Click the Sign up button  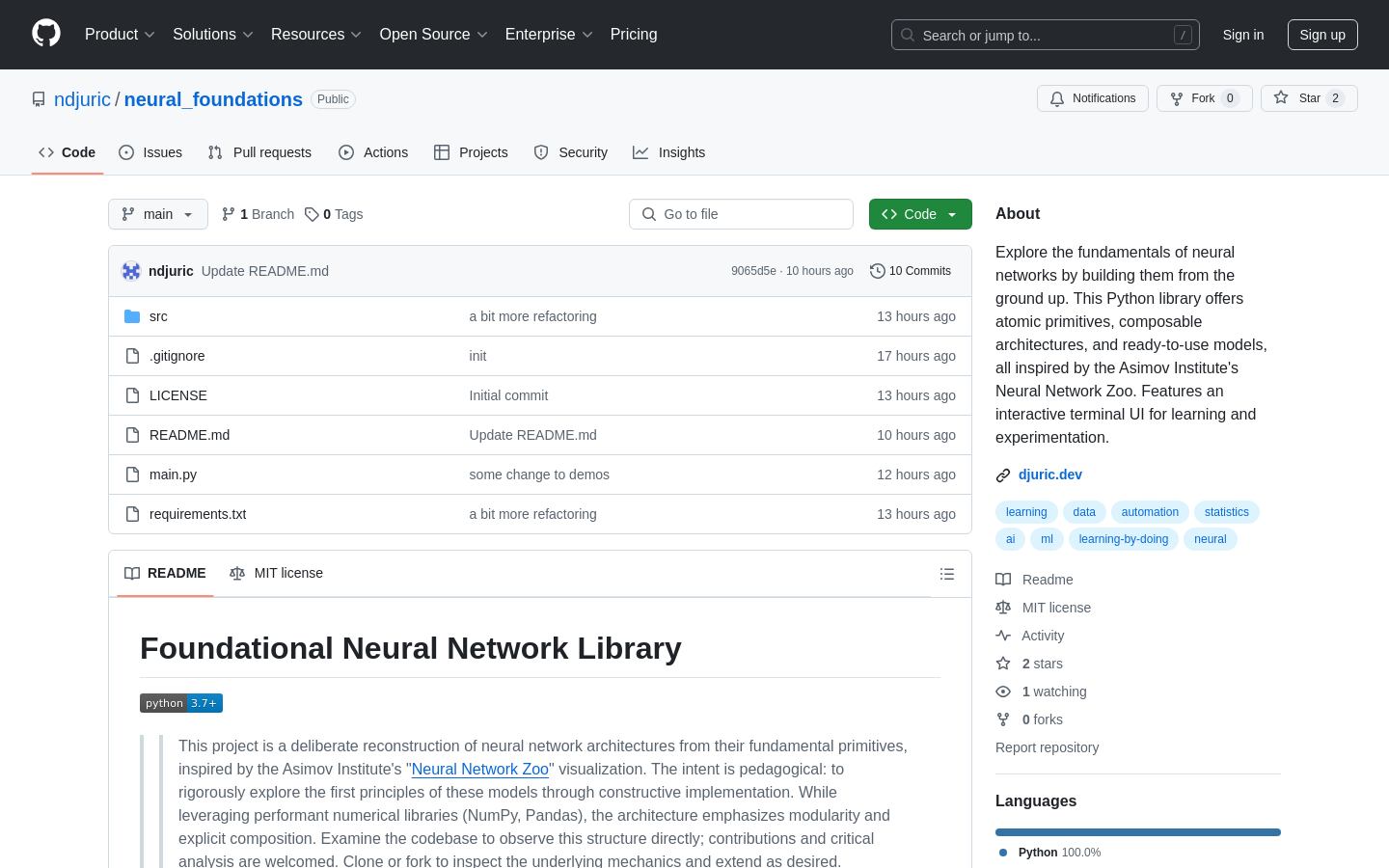[1322, 35]
